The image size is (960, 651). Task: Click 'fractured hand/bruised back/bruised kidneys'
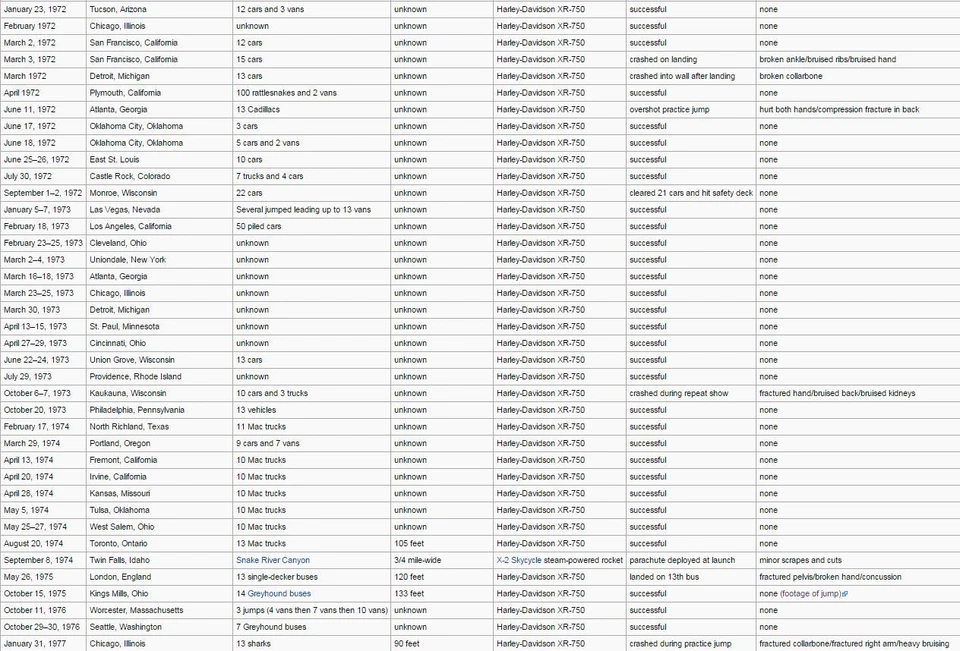point(837,393)
